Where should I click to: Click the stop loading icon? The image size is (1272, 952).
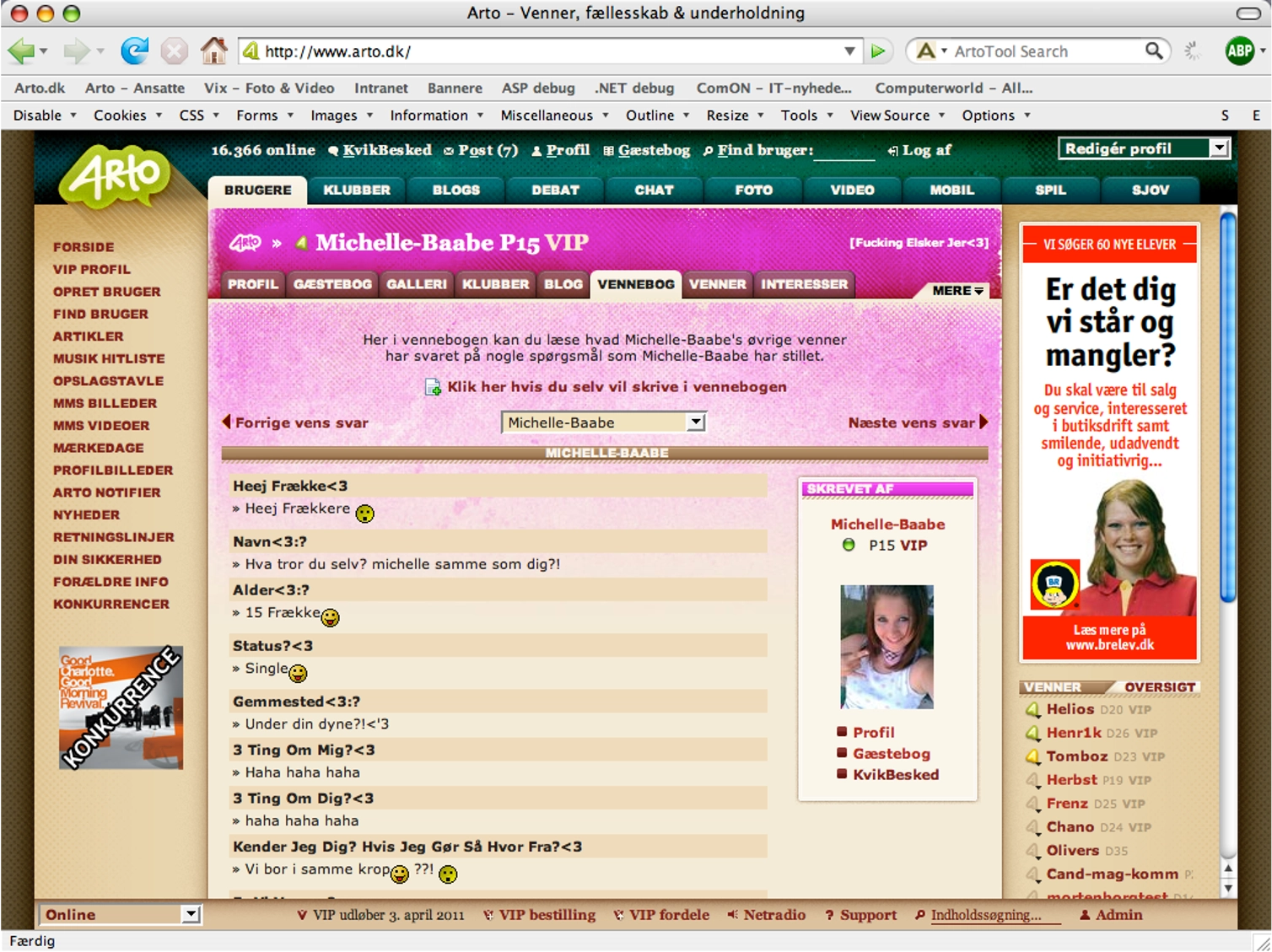point(174,51)
